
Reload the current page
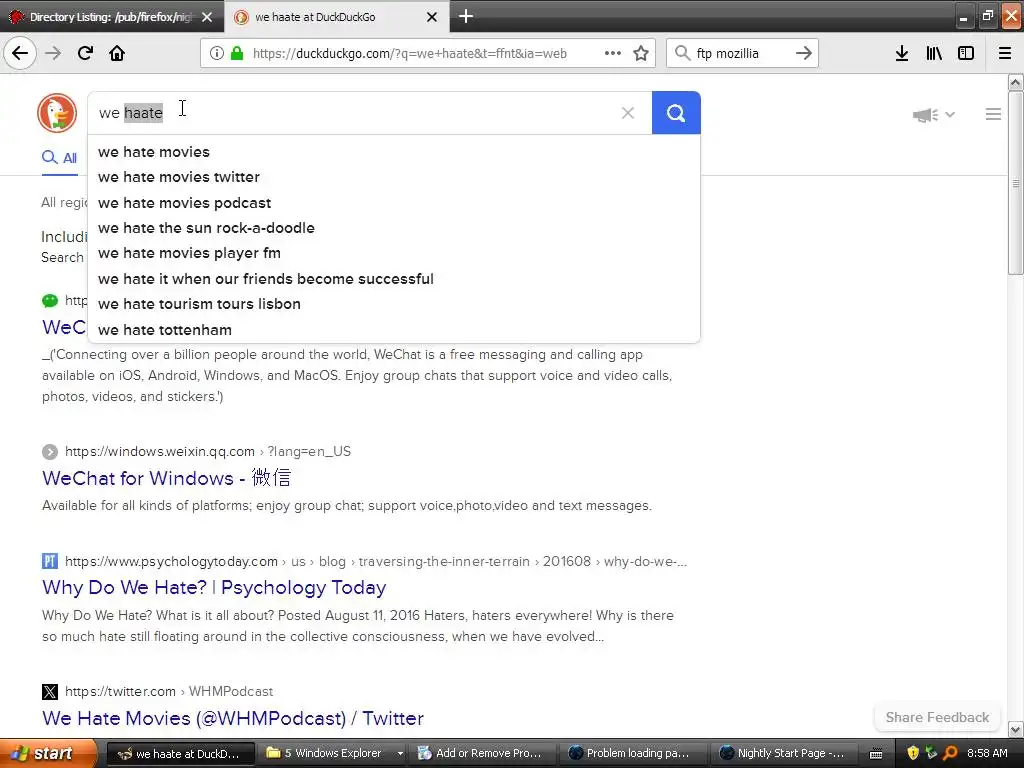pyautogui.click(x=85, y=53)
